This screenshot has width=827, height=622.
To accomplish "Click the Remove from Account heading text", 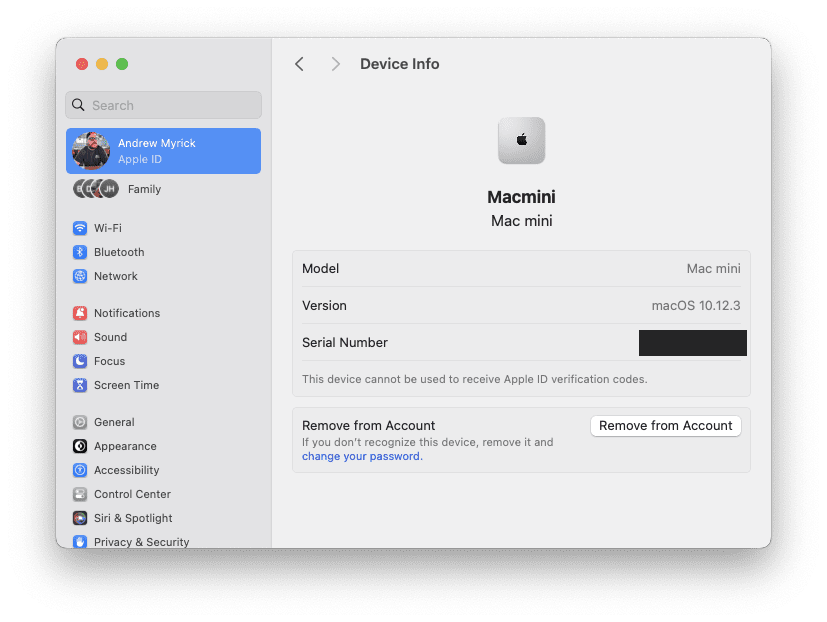I will (x=369, y=426).
